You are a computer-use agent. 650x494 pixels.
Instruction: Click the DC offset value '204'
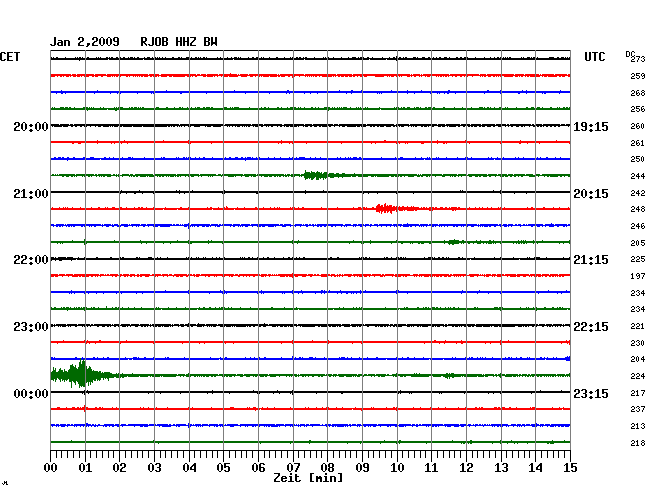pos(638,359)
